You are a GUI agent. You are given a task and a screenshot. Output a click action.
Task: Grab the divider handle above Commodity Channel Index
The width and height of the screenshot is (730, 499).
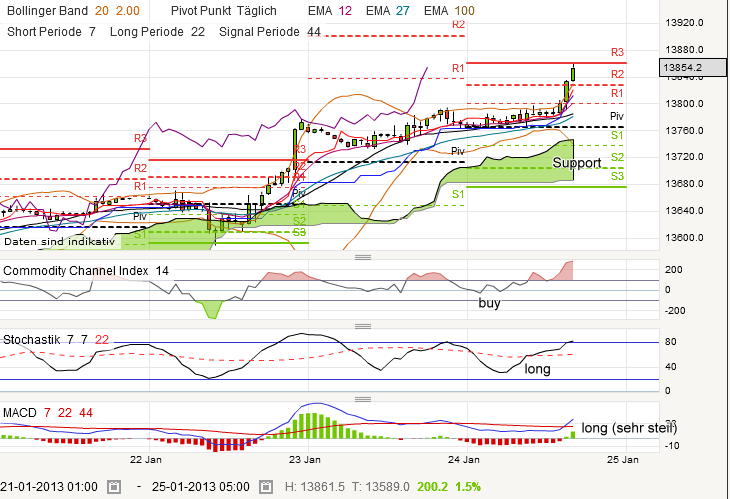coord(363,257)
